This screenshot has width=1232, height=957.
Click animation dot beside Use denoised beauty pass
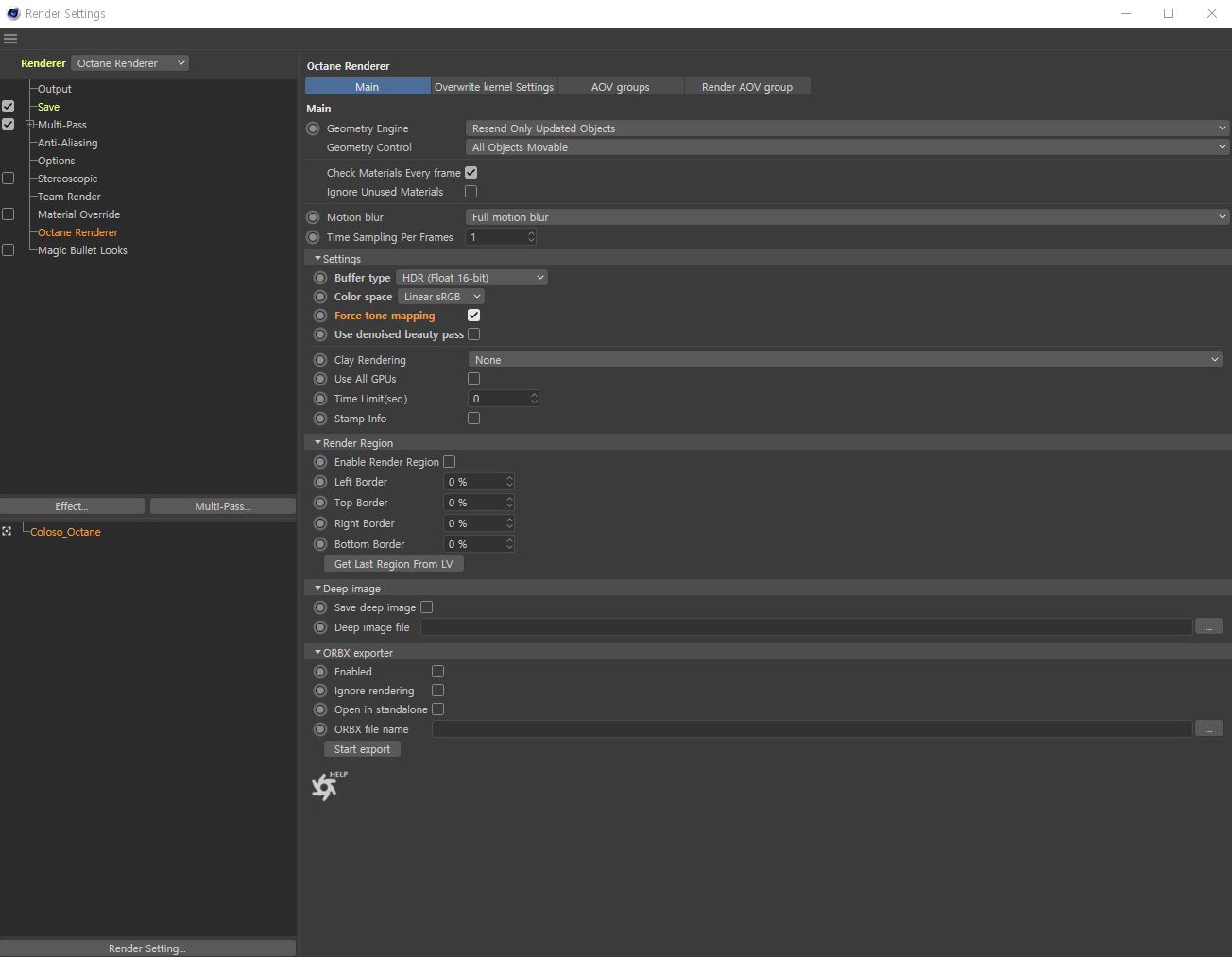[x=320, y=334]
